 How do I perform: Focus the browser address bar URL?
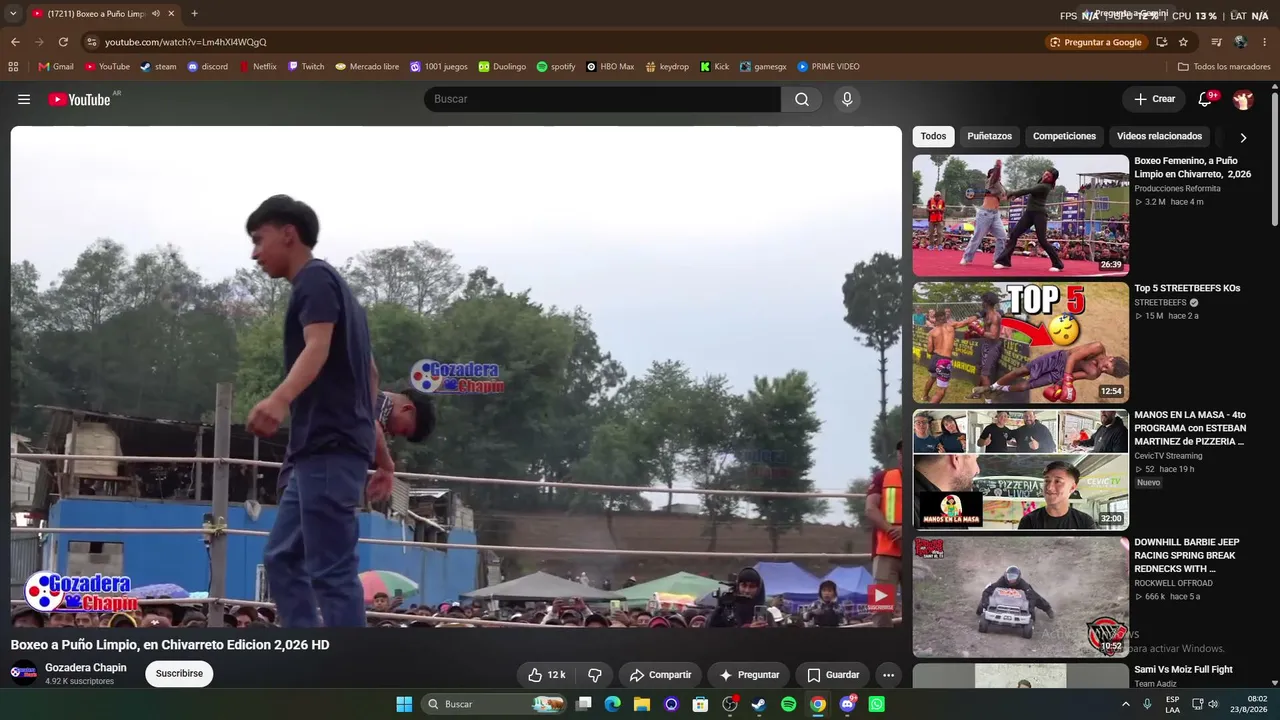185,42
